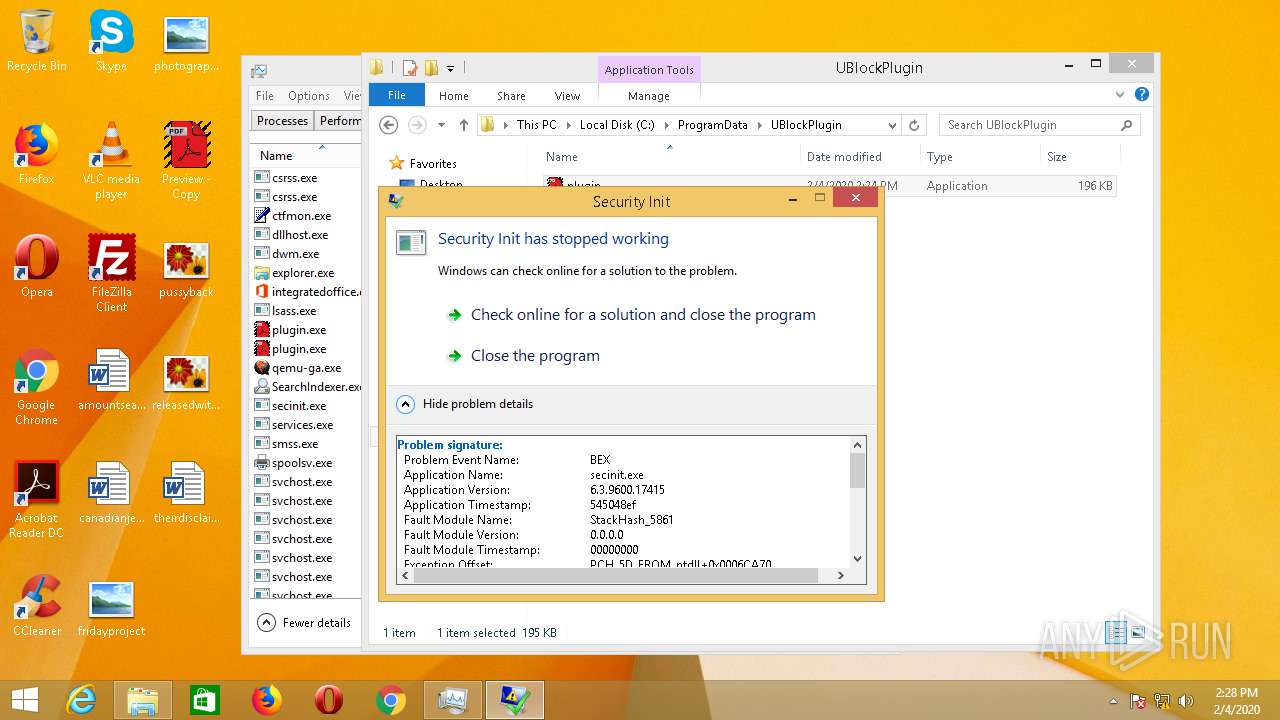This screenshot has height=720, width=1280.
Task: Open the address bar history dropdown
Action: pyautogui.click(x=892, y=125)
